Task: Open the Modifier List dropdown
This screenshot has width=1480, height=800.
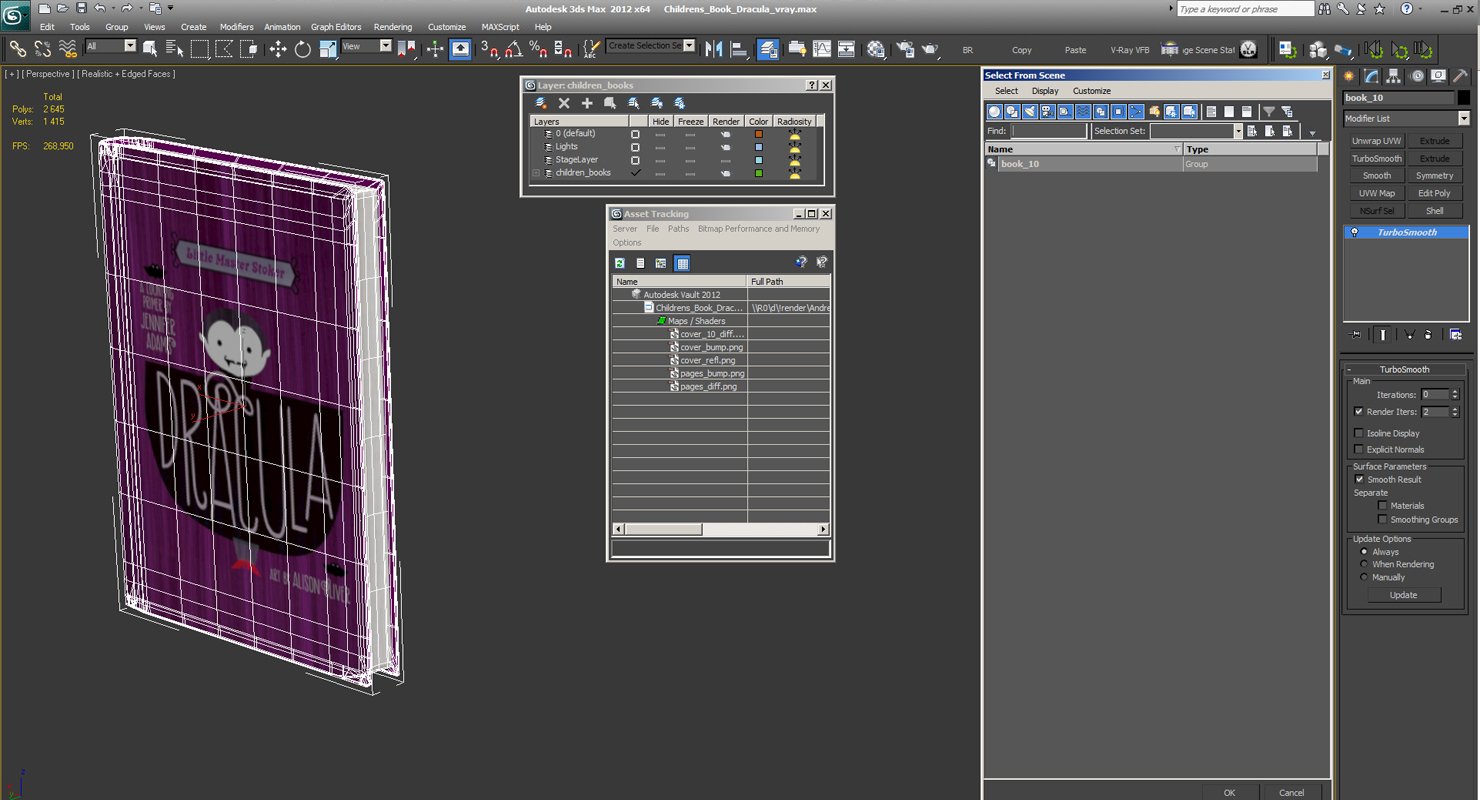Action: point(1464,118)
